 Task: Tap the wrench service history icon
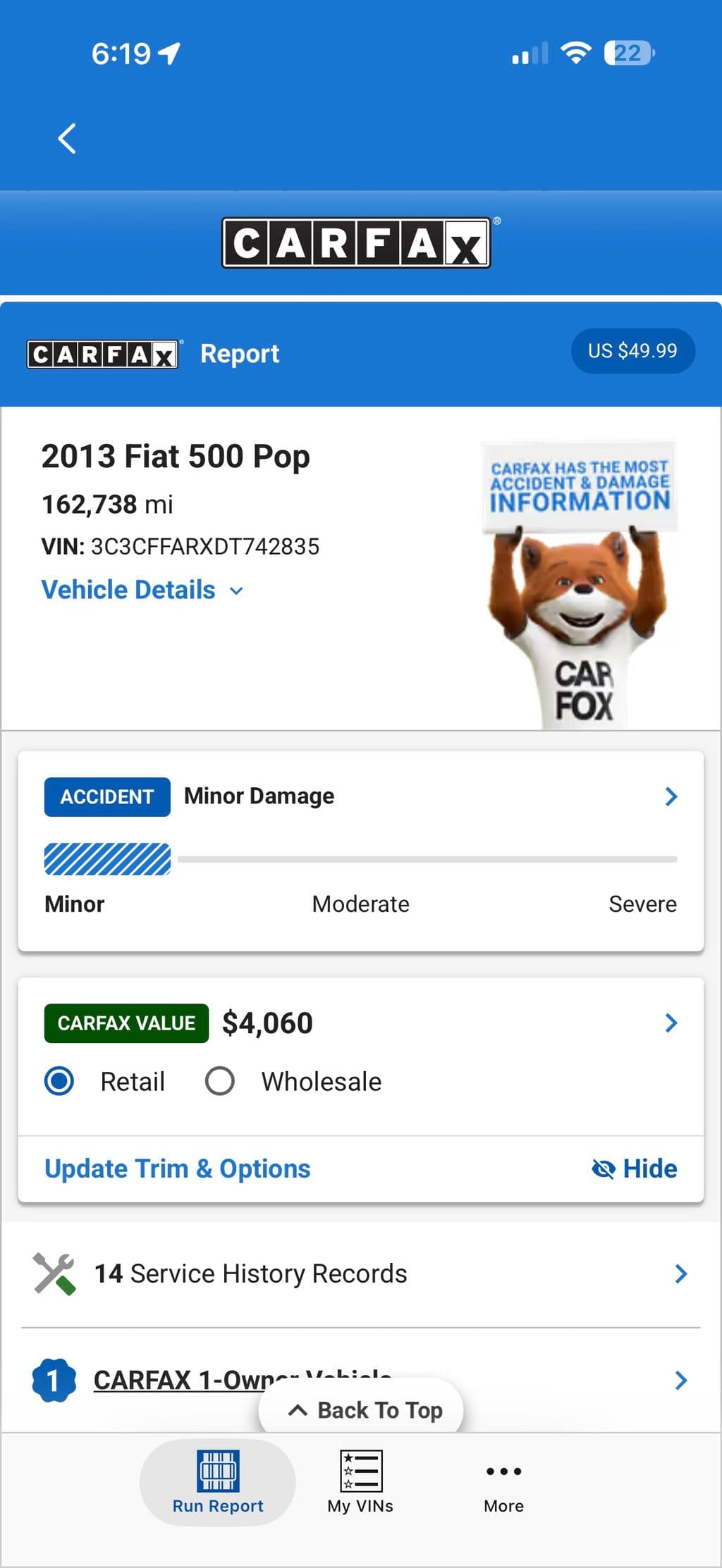click(x=55, y=1274)
